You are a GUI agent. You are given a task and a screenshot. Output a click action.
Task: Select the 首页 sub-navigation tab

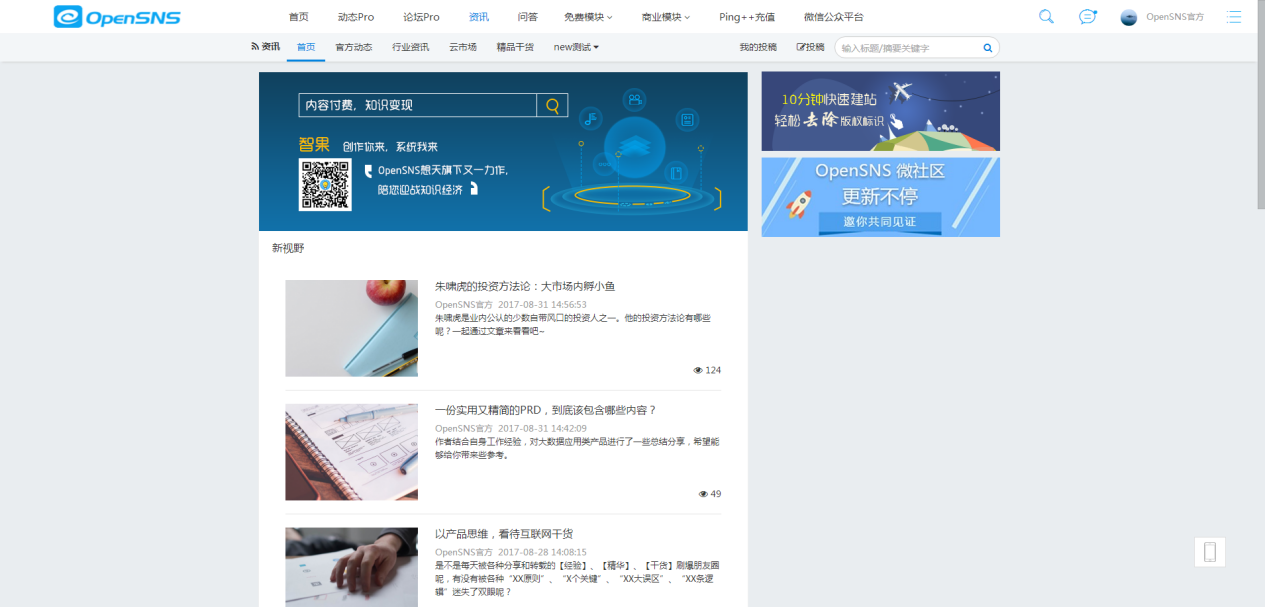click(x=306, y=47)
